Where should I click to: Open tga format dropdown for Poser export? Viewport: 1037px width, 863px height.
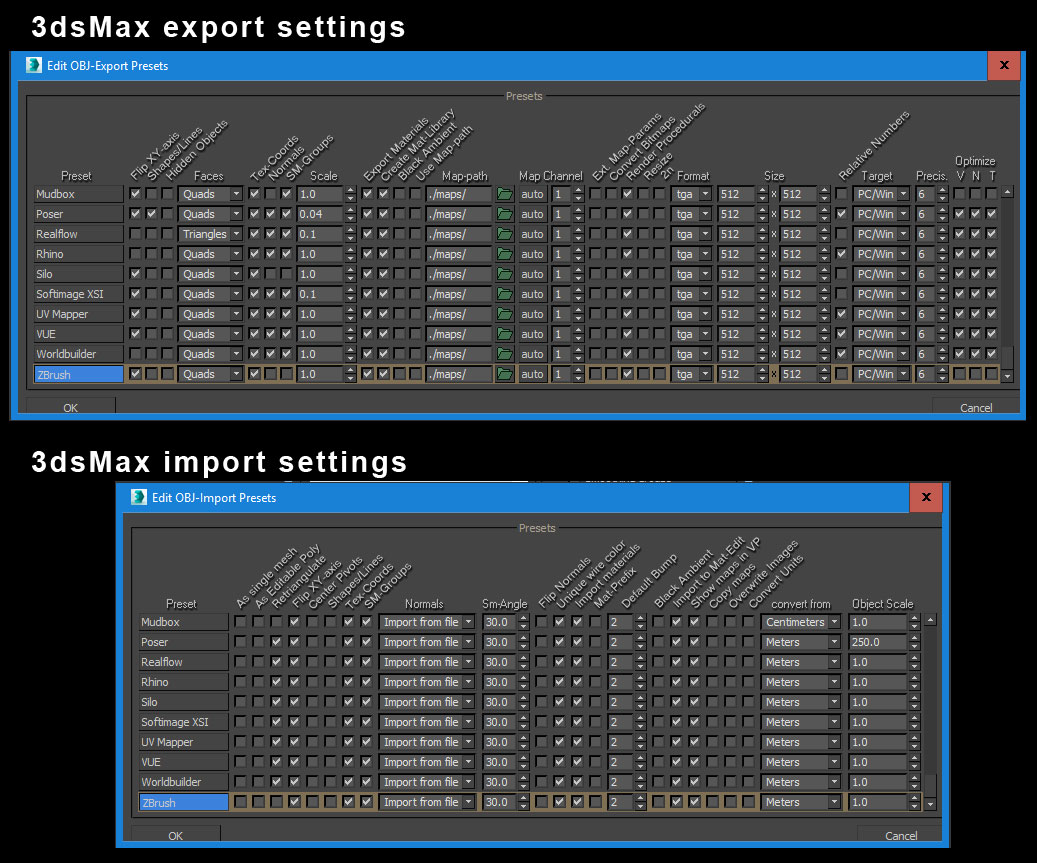tap(691, 214)
